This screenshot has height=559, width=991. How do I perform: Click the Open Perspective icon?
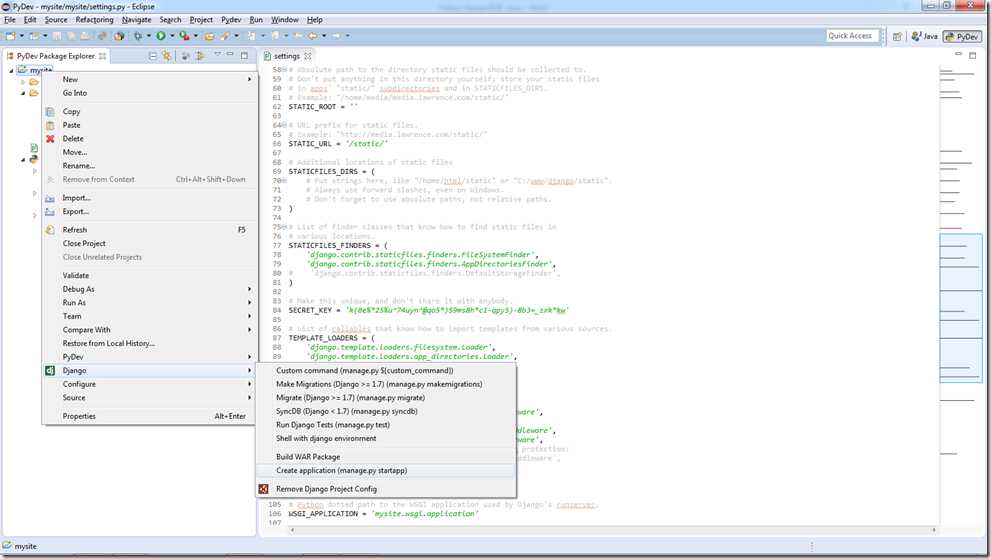click(x=897, y=37)
